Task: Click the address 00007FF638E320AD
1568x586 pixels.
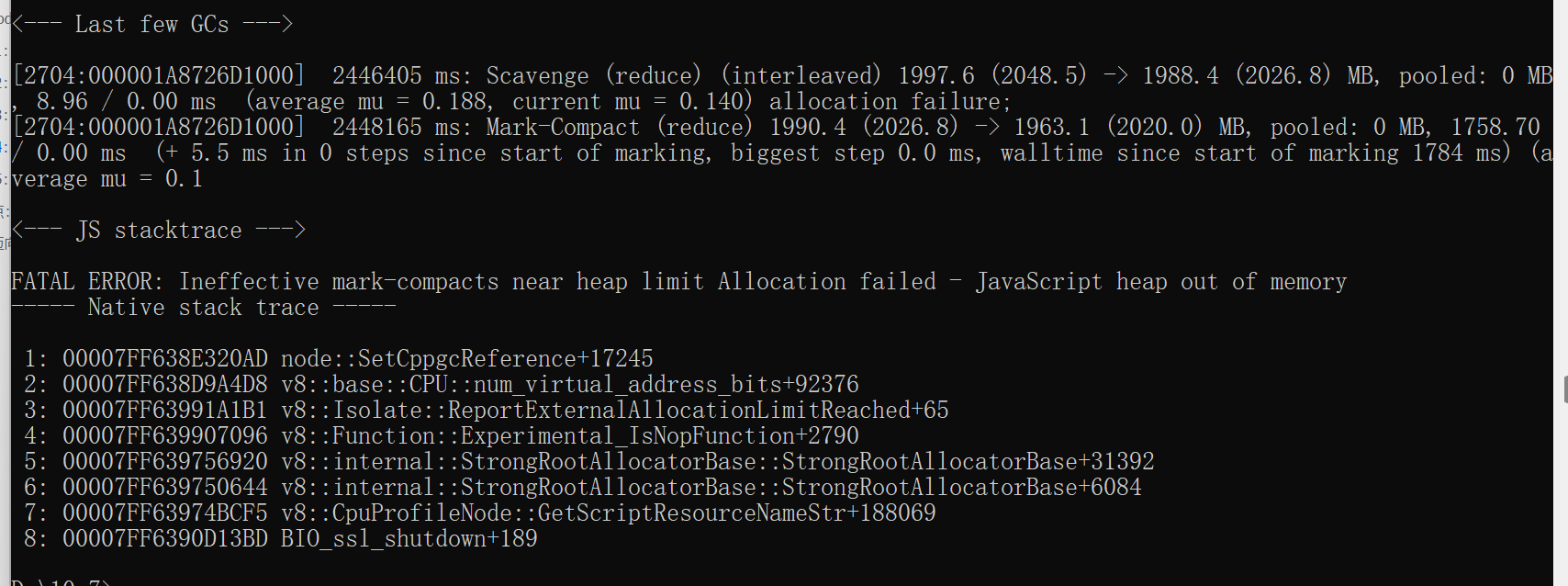Action: pos(165,359)
